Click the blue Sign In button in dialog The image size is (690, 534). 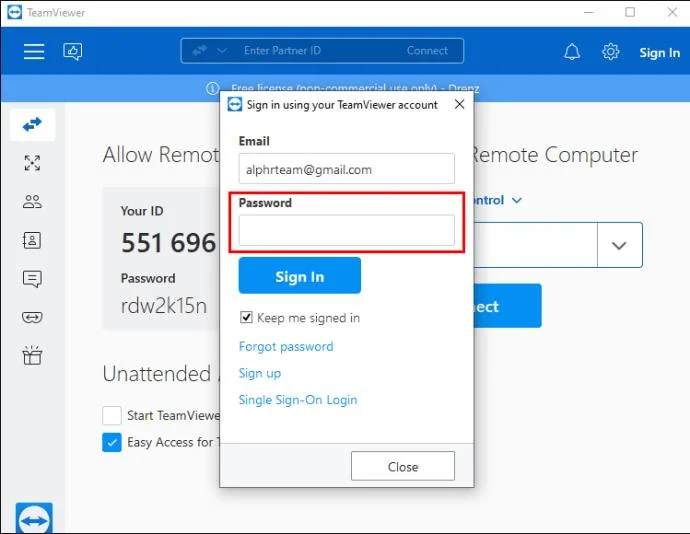[x=300, y=276]
